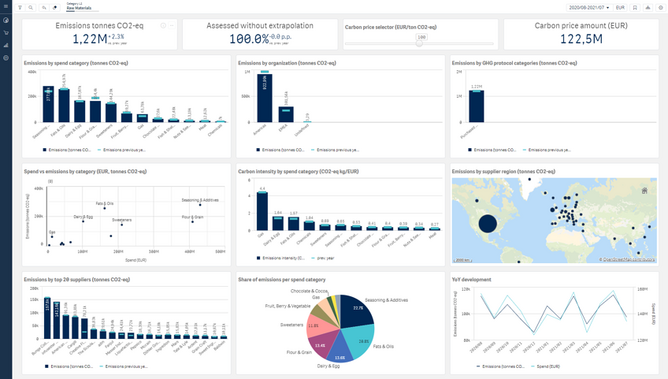Image resolution: width=668 pixels, height=379 pixels.
Task: Click the step-back selections icon
Action: [44, 8]
